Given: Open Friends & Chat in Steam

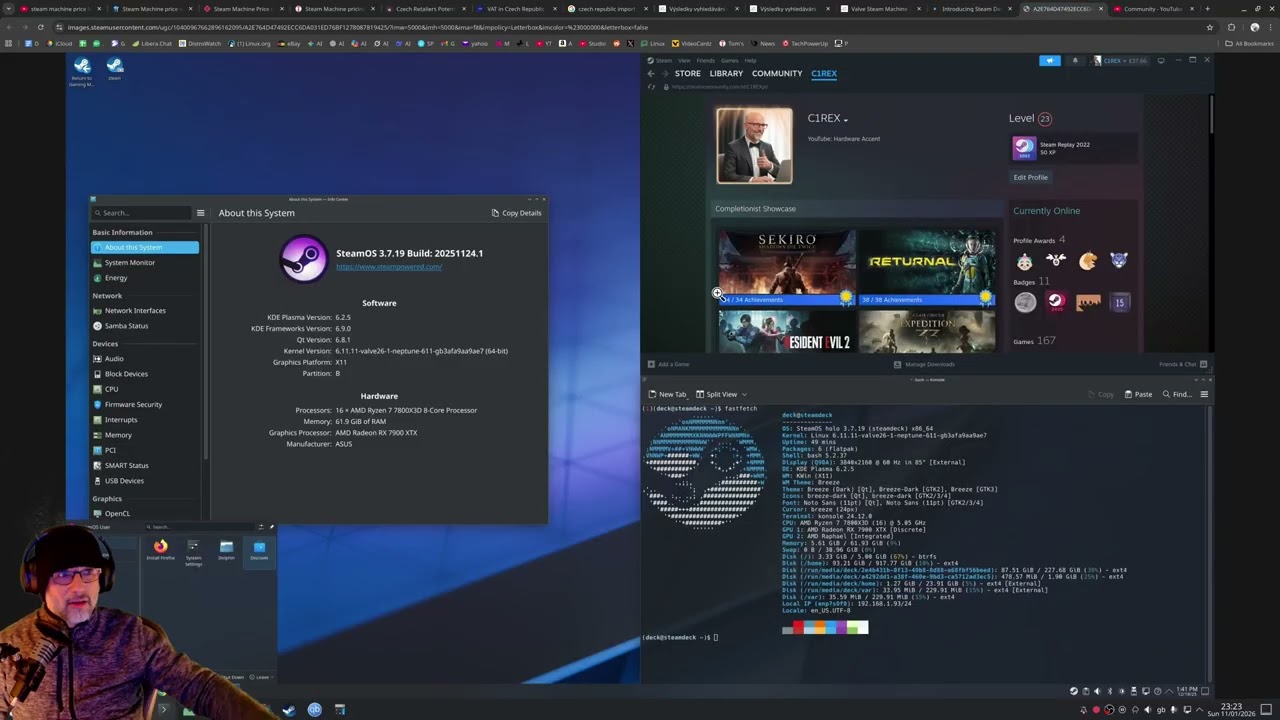Looking at the screenshot, I should tap(1183, 364).
